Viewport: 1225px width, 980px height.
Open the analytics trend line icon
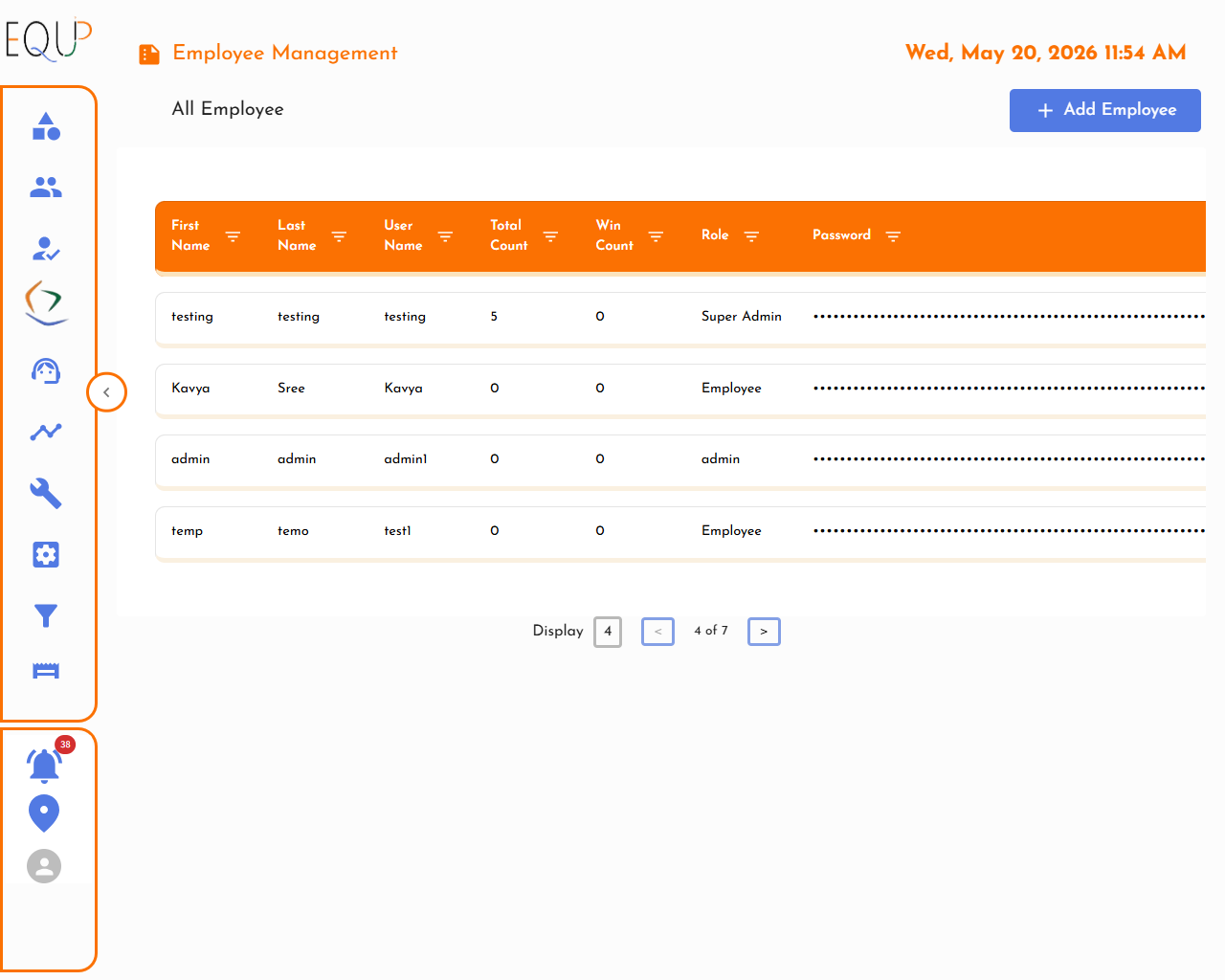(x=46, y=433)
